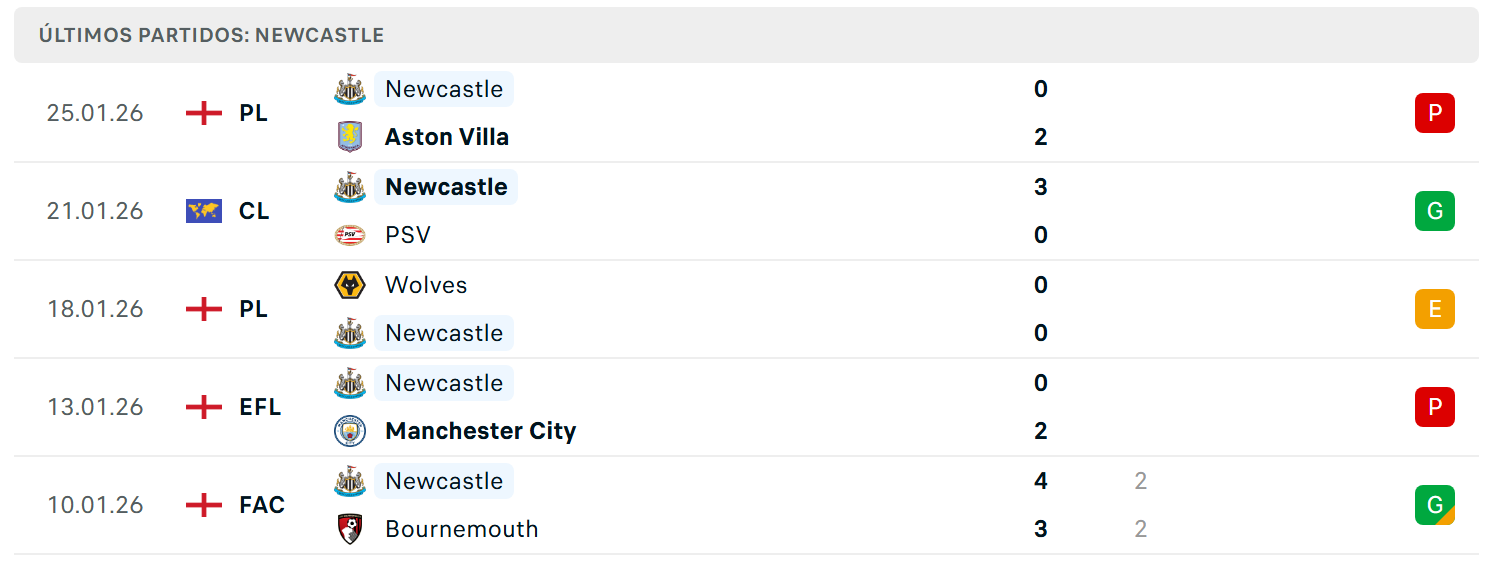Click the Manchester City crest
The width and height of the screenshot is (1501, 566).
pyautogui.click(x=349, y=431)
